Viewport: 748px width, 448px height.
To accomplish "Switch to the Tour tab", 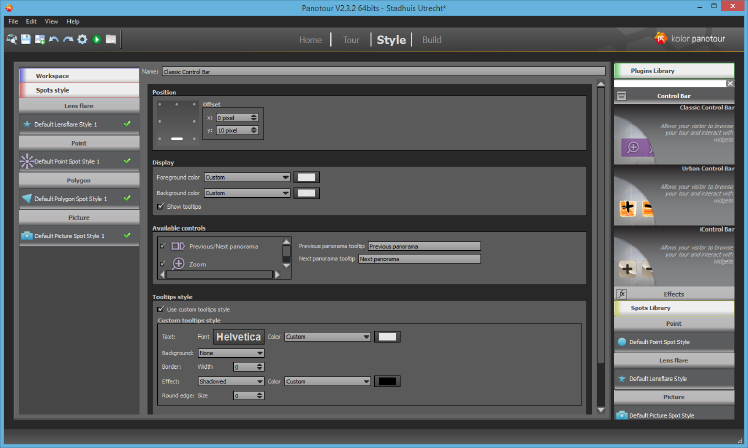I will [351, 40].
